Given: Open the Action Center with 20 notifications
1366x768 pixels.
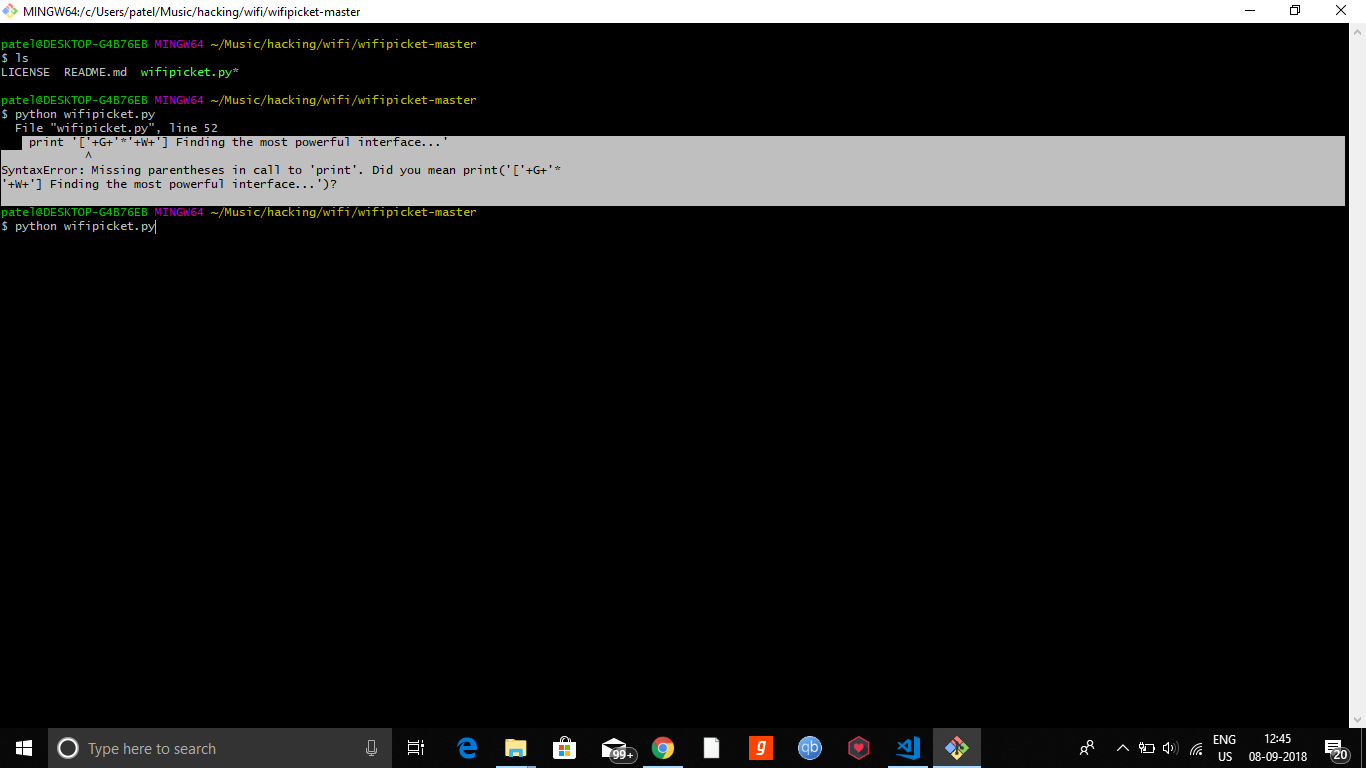Looking at the screenshot, I should (x=1337, y=749).
